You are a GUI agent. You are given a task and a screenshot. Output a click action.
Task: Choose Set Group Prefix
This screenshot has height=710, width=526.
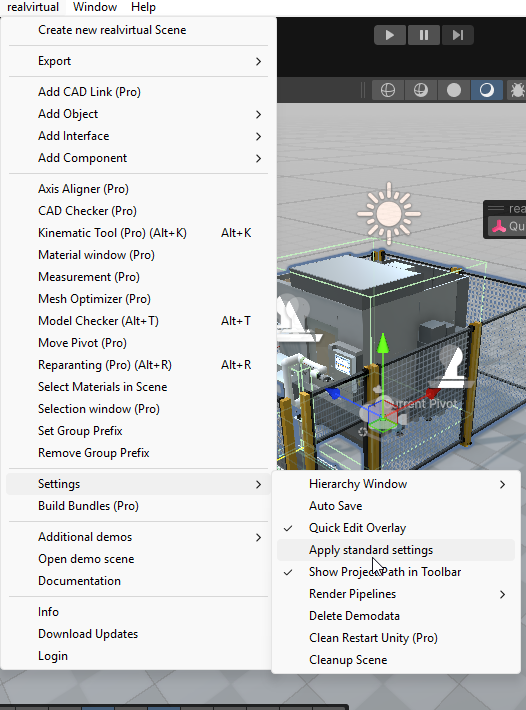tap(138, 431)
